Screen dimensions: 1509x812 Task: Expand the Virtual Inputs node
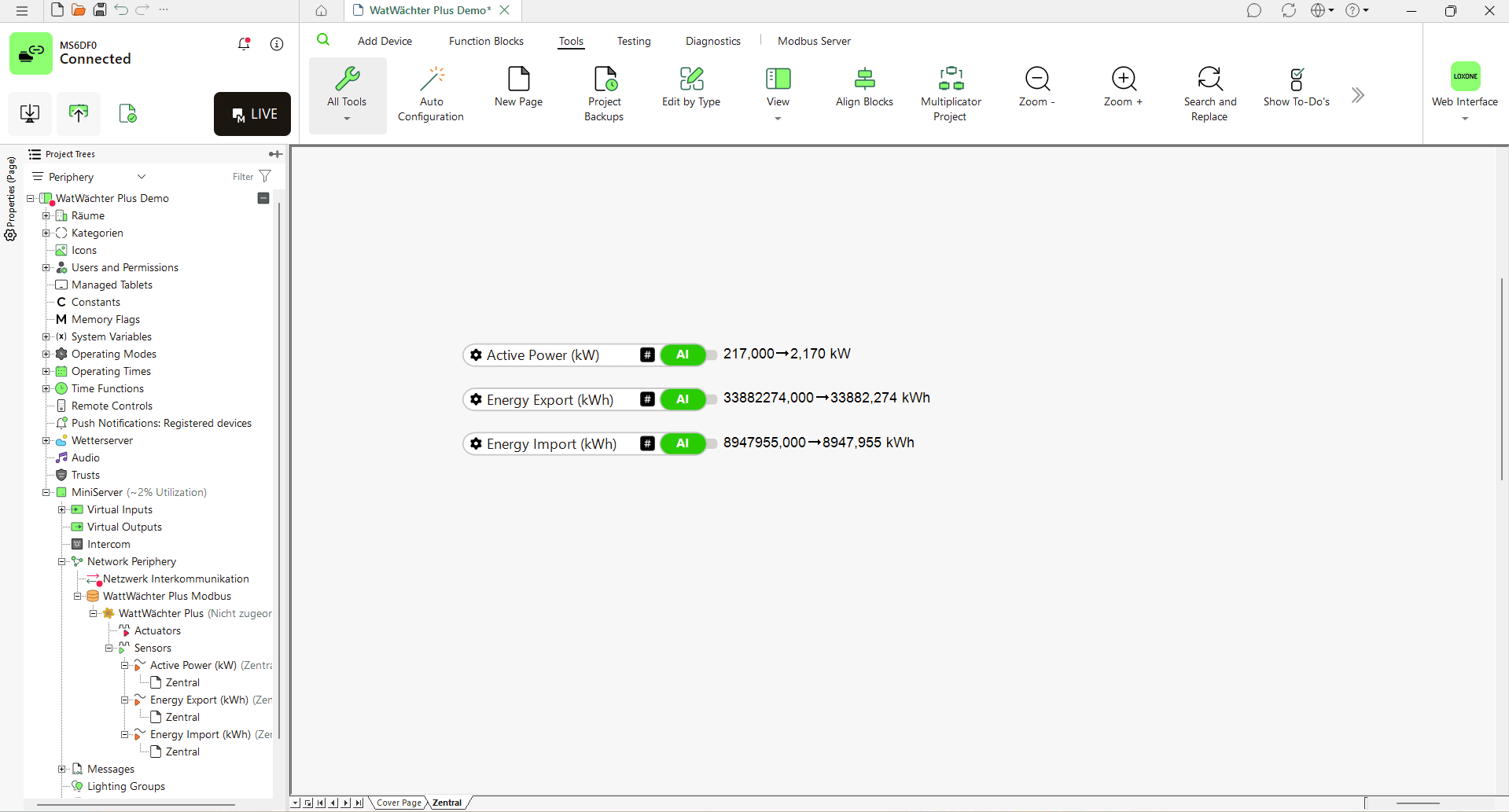pos(62,509)
